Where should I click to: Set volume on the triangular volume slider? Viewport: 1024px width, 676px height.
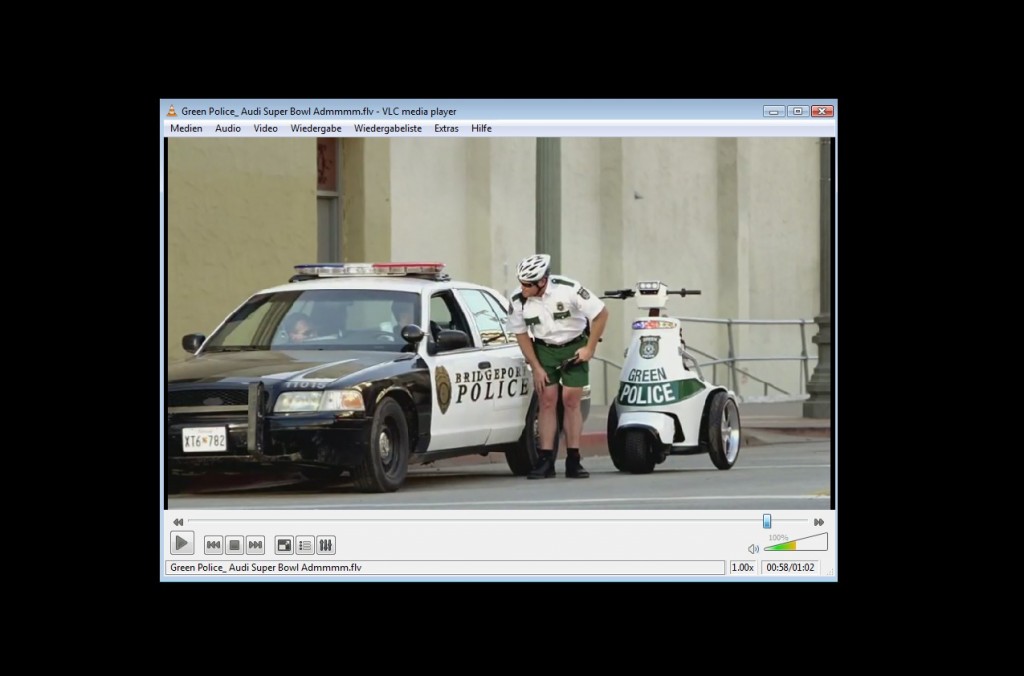(x=796, y=545)
